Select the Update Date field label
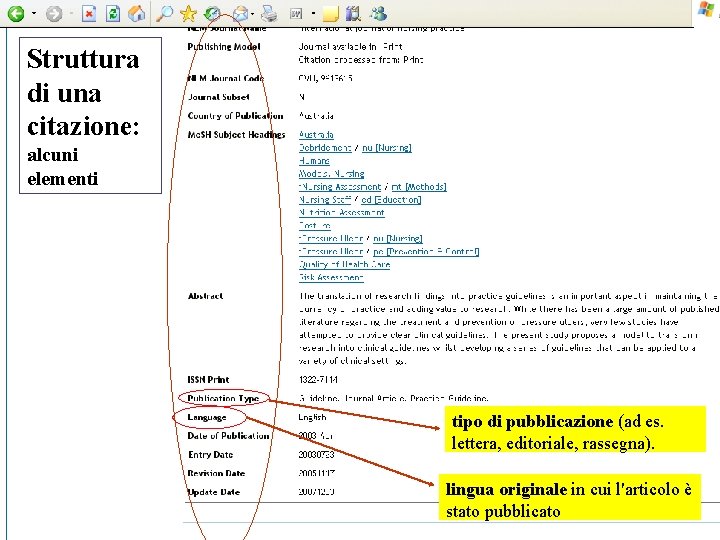 214,492
